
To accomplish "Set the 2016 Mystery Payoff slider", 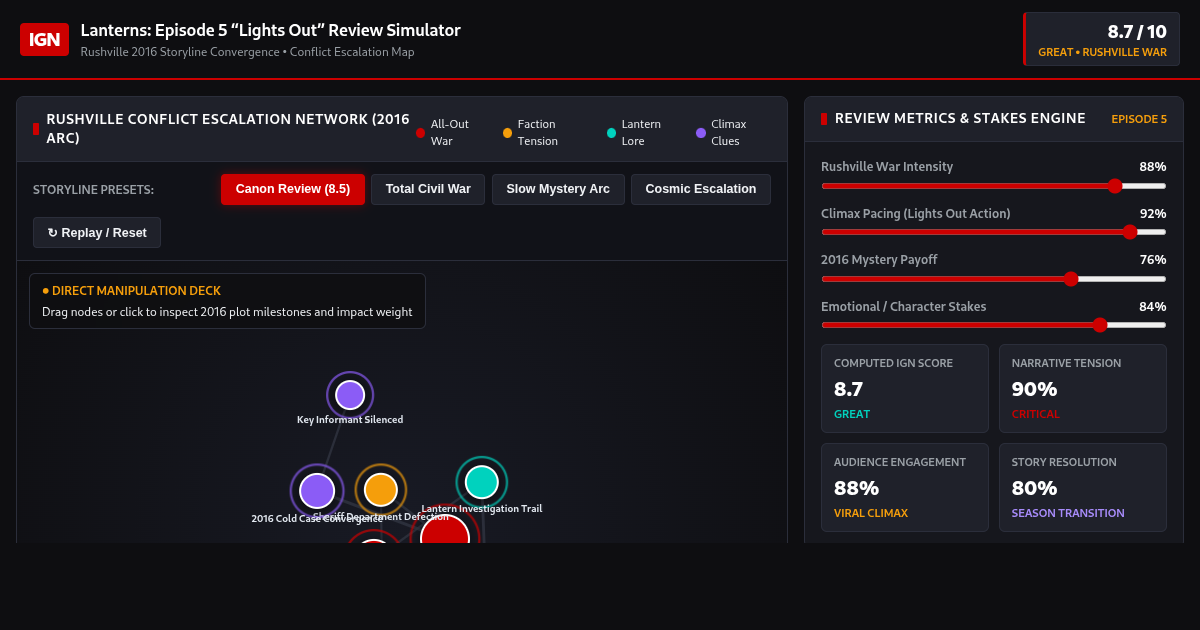I will click(994, 278).
